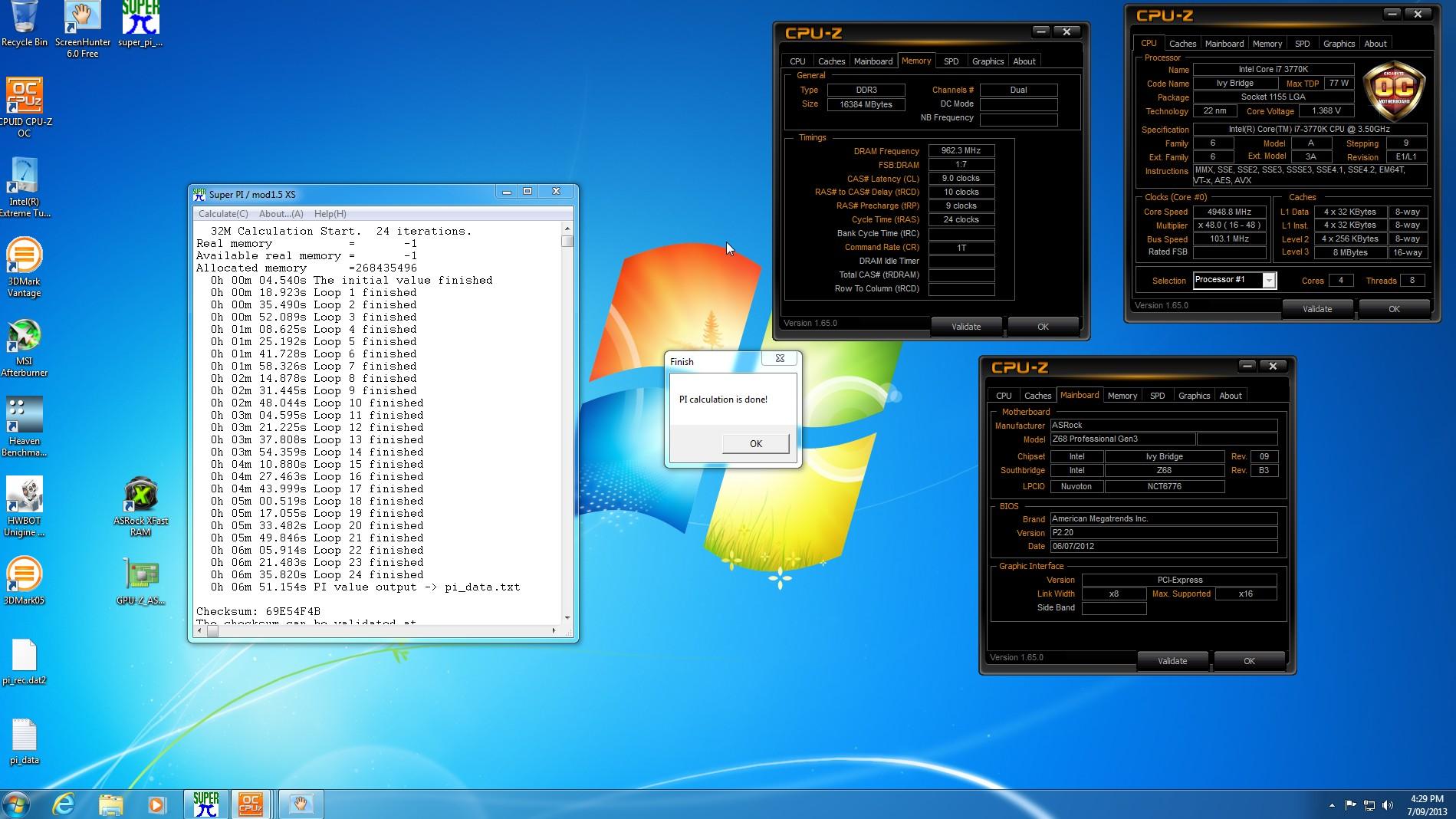Open CPUID CPU-Z OC desktop icon
This screenshot has height=819, width=1456.
25,107
